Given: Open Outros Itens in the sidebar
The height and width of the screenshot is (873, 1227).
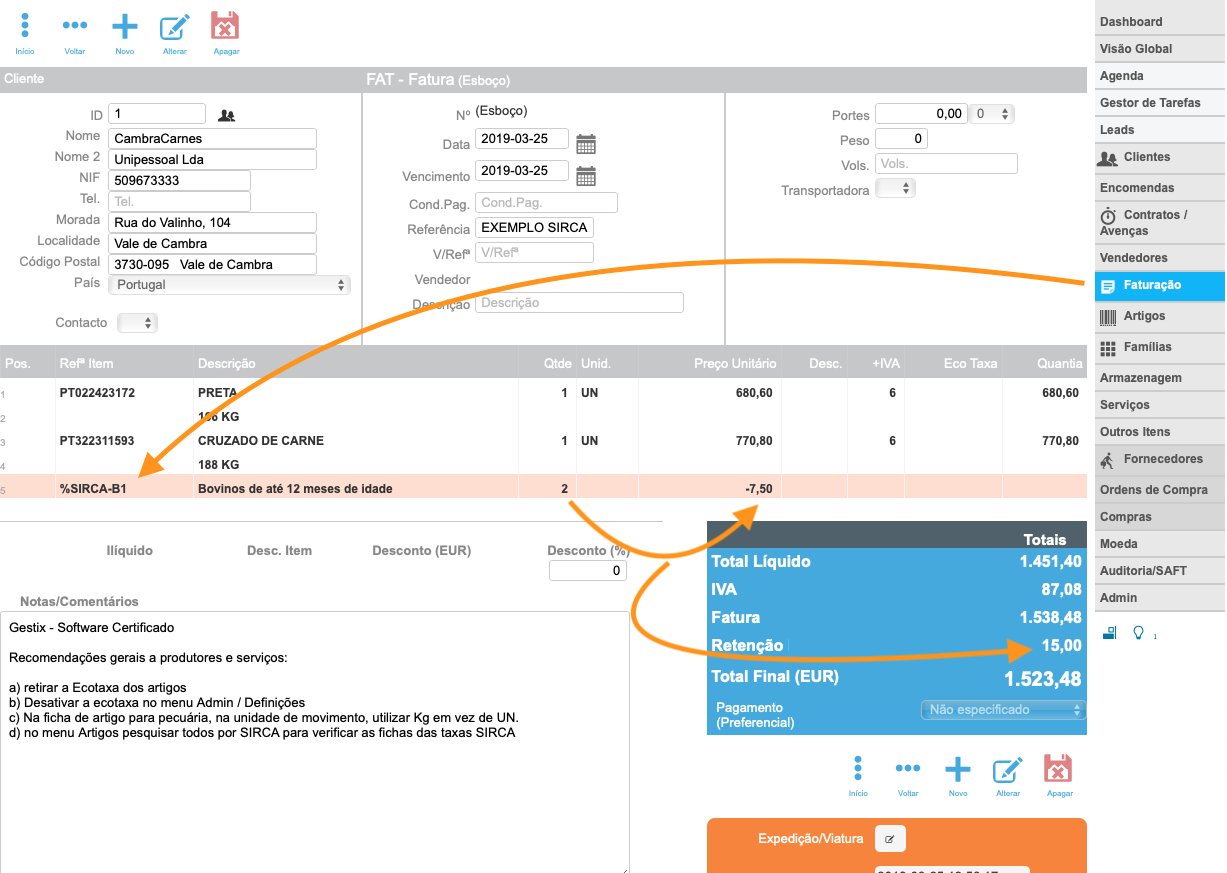Looking at the screenshot, I should 1159,432.
